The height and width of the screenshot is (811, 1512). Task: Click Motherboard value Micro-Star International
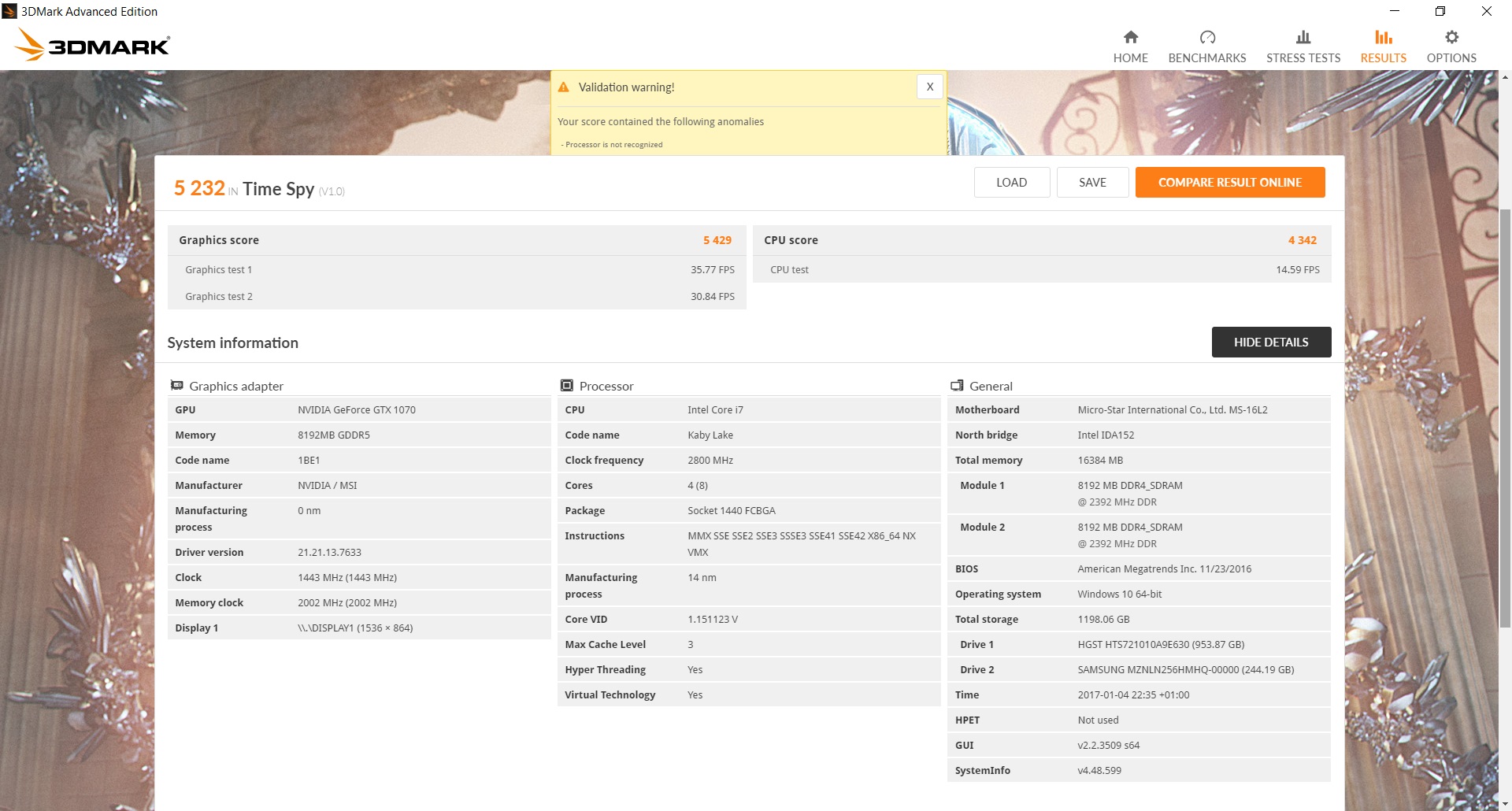click(1173, 409)
